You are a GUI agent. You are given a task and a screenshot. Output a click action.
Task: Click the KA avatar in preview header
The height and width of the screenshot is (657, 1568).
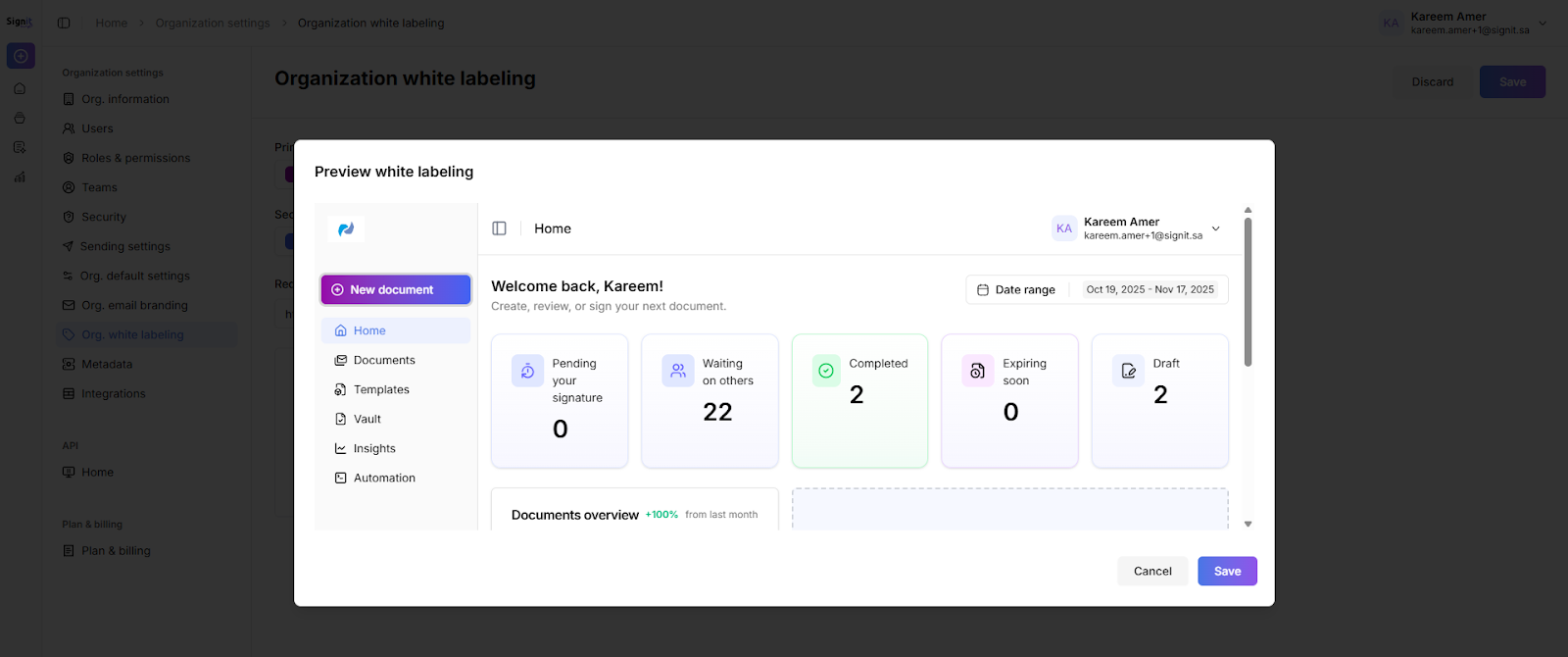click(x=1064, y=228)
